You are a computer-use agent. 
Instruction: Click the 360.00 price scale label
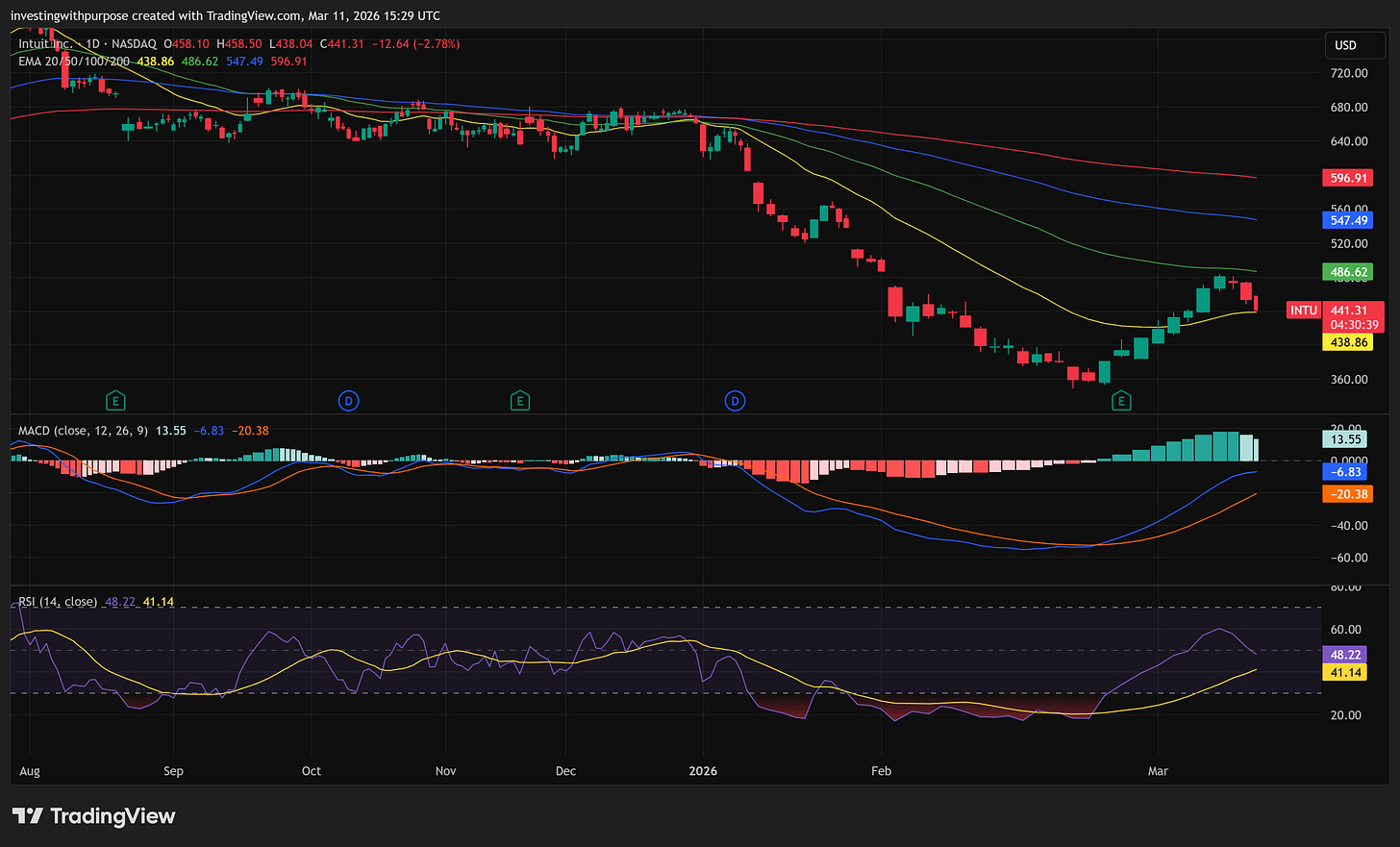coord(1349,380)
